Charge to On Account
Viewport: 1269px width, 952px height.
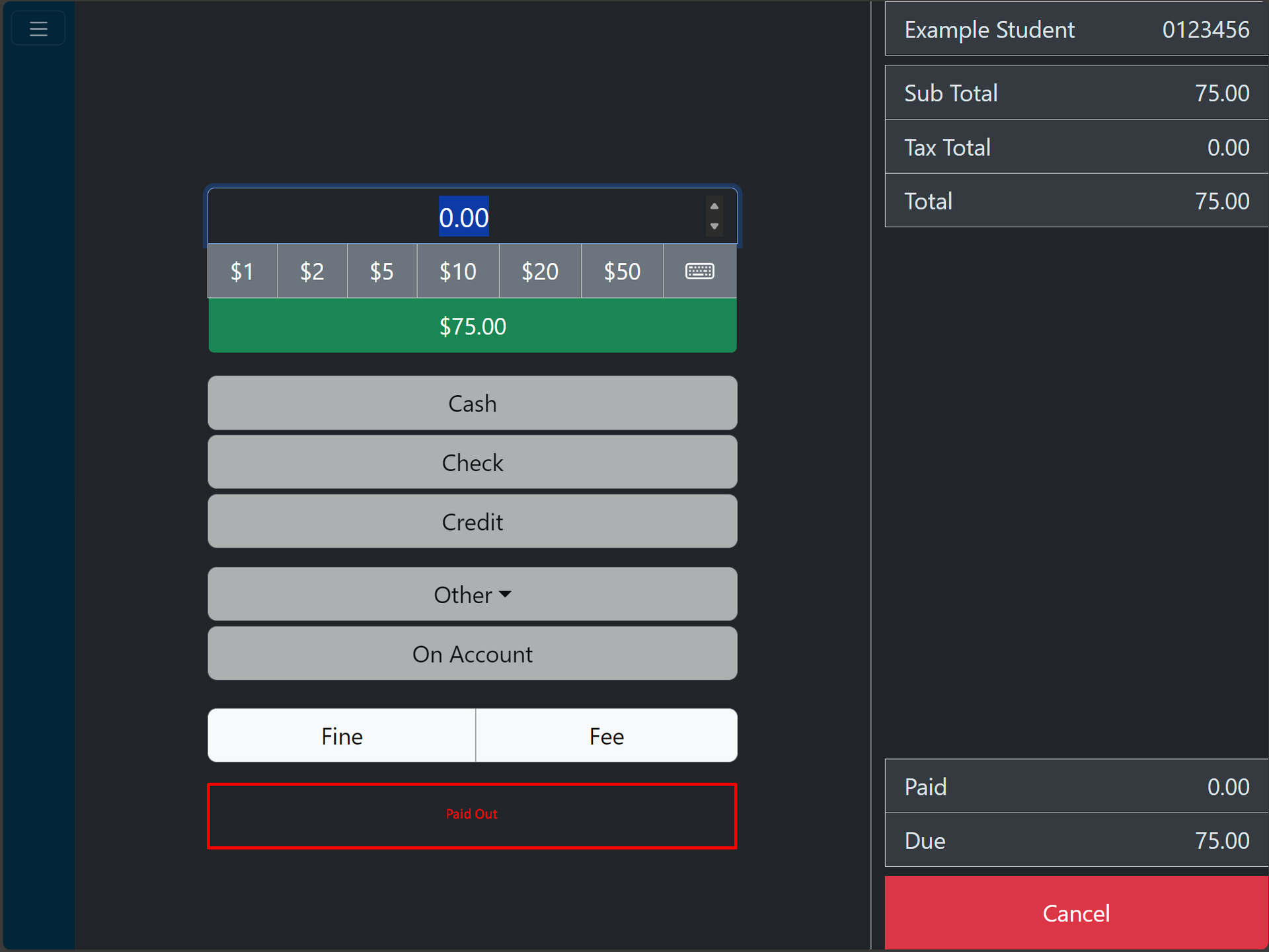[472, 654]
